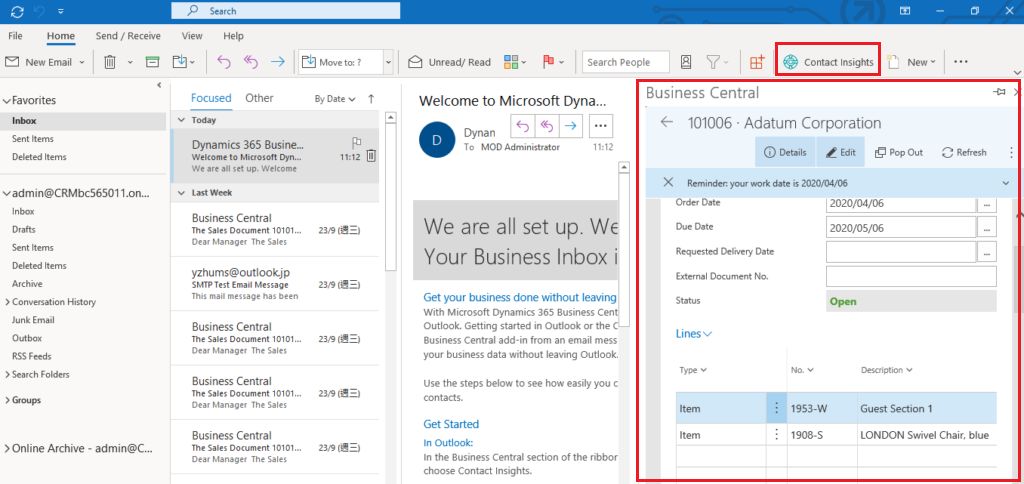The width and height of the screenshot is (1024, 484).
Task: Click the External Document No. field
Action: (x=911, y=276)
